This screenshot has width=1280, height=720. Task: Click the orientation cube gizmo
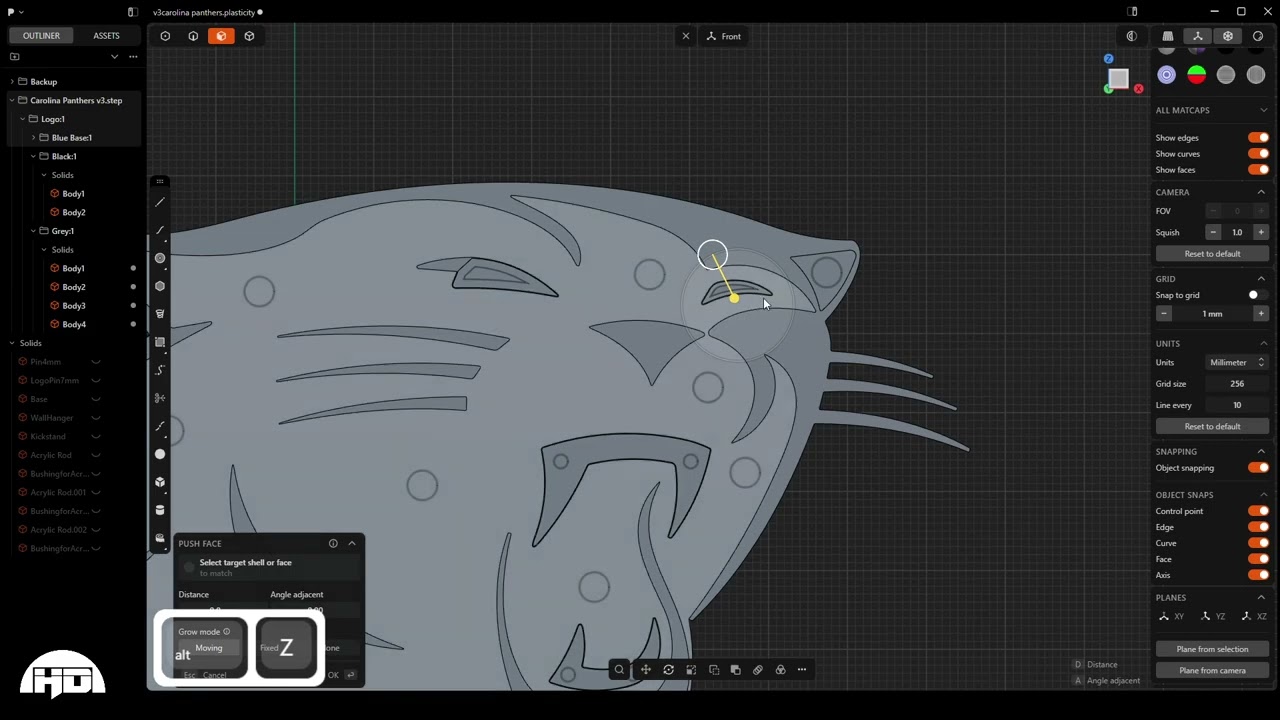(x=1118, y=78)
